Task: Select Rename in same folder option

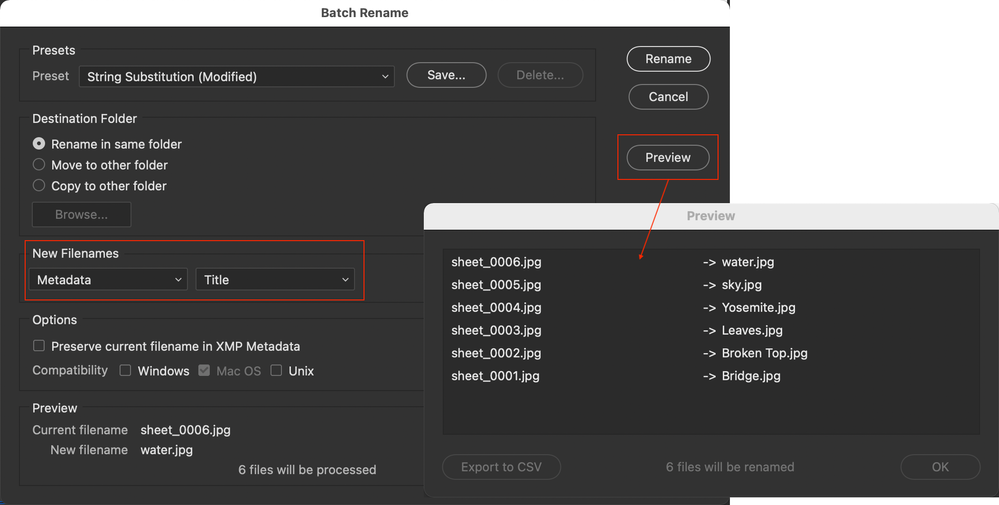Action: coord(39,144)
